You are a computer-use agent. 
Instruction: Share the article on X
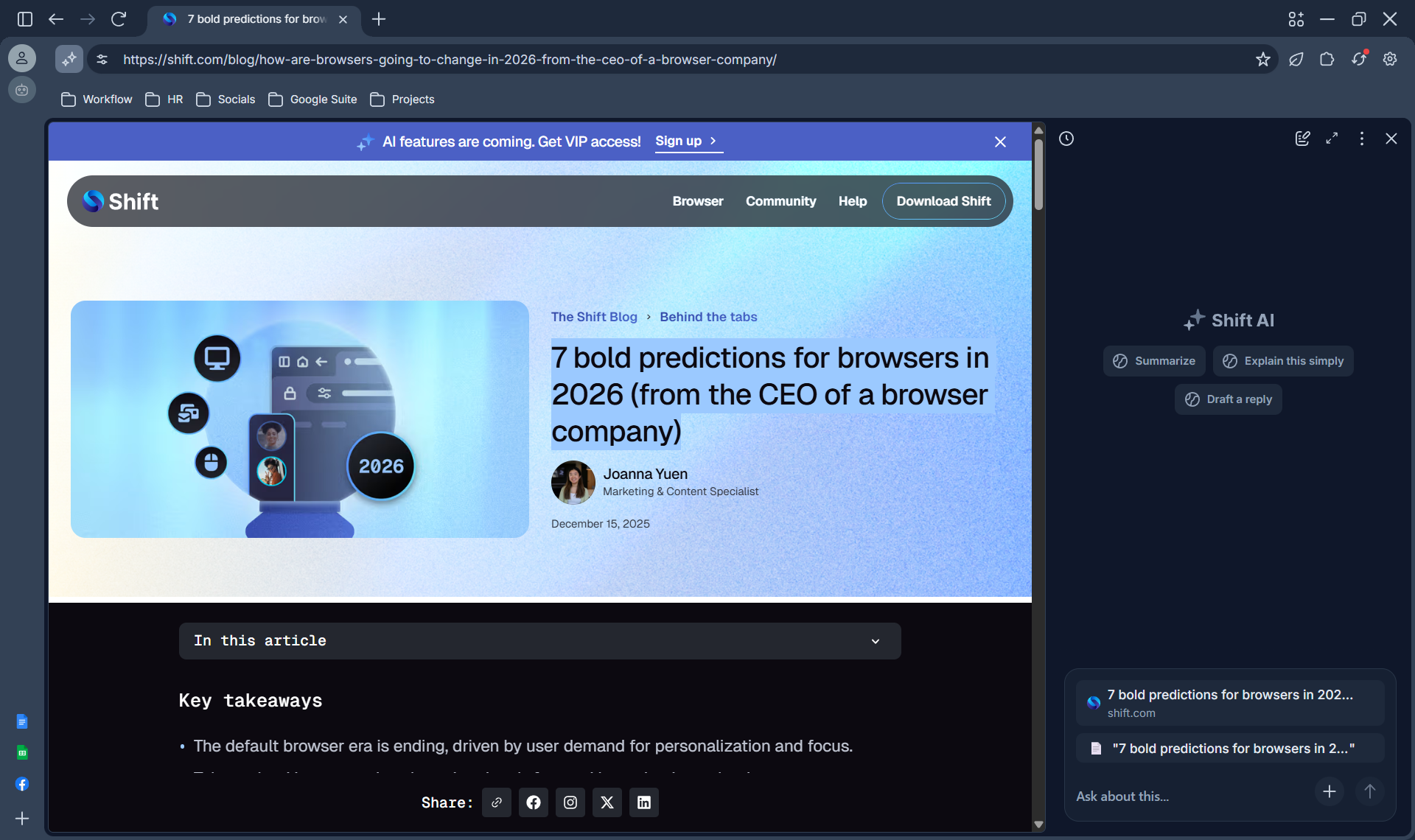tap(607, 802)
